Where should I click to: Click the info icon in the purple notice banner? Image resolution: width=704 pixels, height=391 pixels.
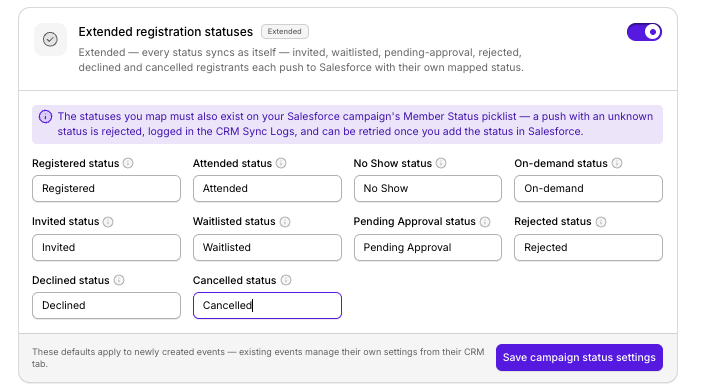coord(45,117)
